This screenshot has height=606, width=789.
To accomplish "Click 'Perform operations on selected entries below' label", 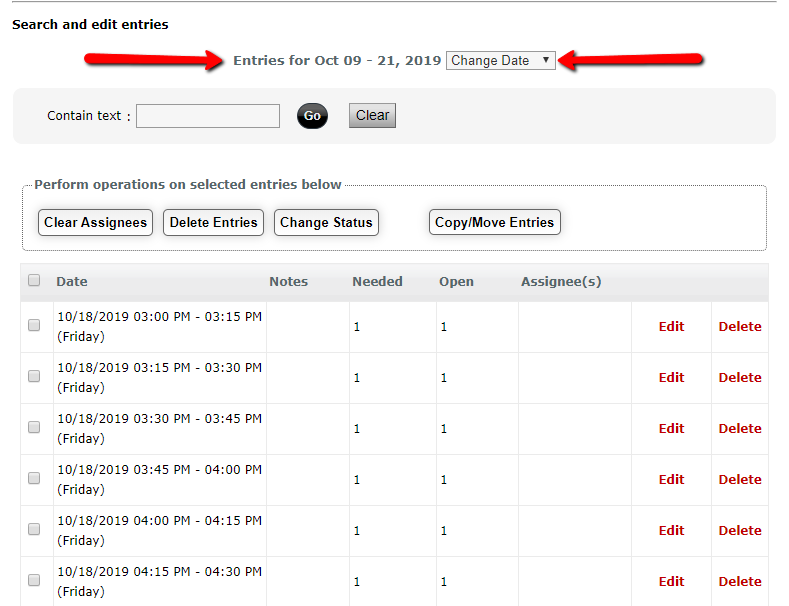I will [x=188, y=185].
